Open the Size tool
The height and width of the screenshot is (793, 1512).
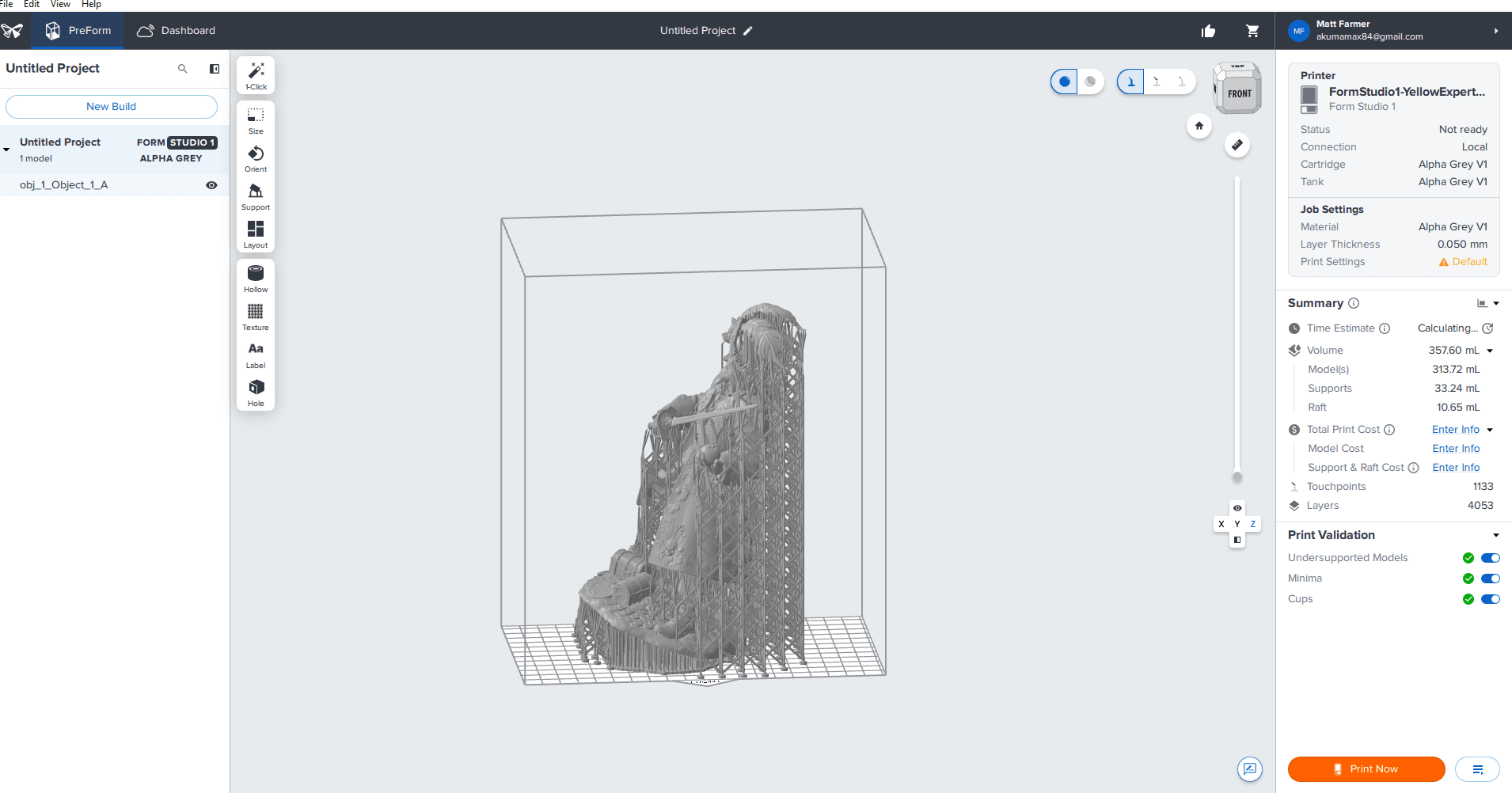[256, 120]
